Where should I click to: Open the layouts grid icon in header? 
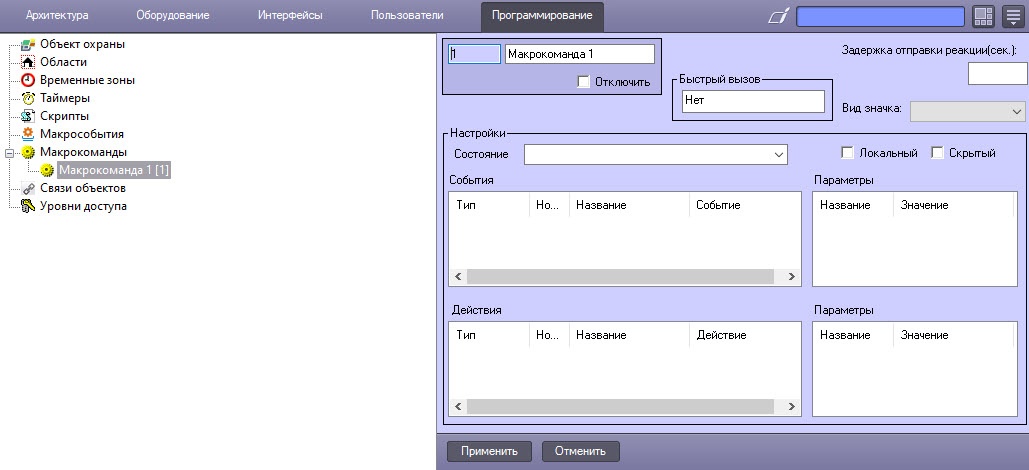[x=983, y=16]
